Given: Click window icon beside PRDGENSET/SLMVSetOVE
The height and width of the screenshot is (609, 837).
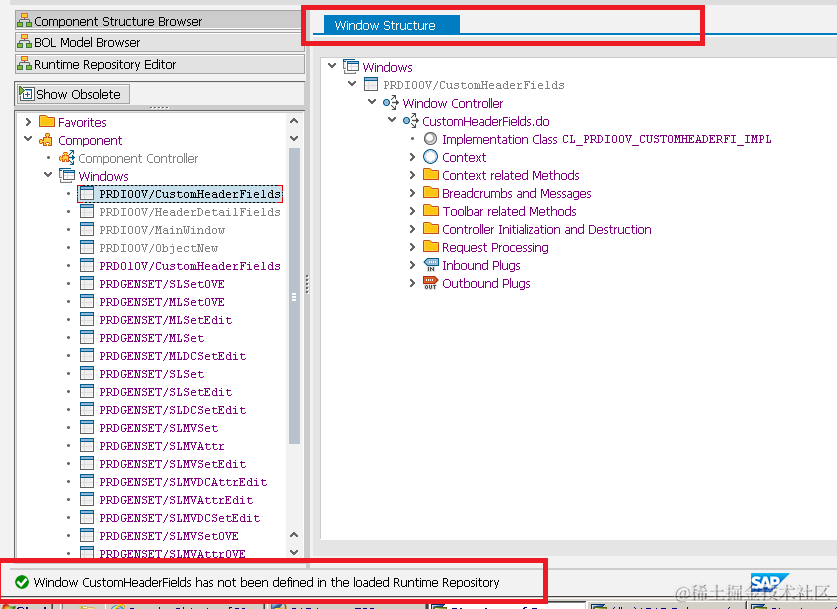Looking at the screenshot, I should pos(86,535).
